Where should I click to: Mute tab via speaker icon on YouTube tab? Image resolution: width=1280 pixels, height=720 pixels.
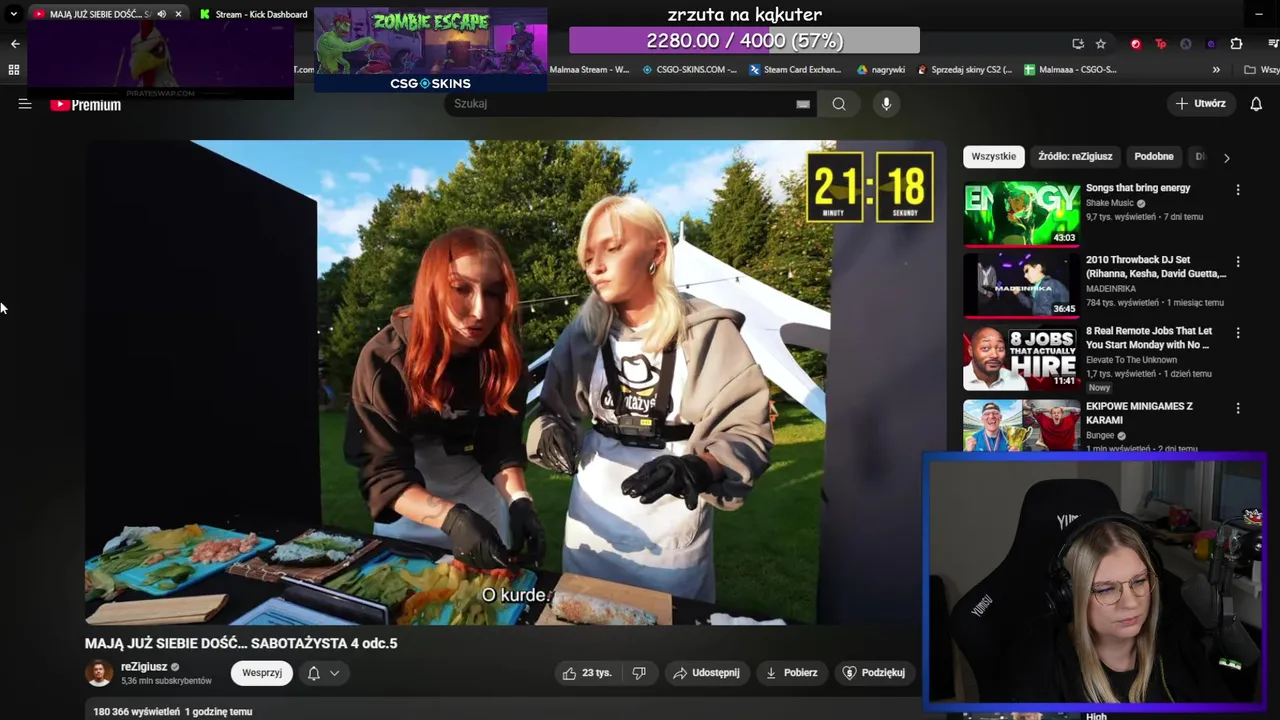pos(161,14)
